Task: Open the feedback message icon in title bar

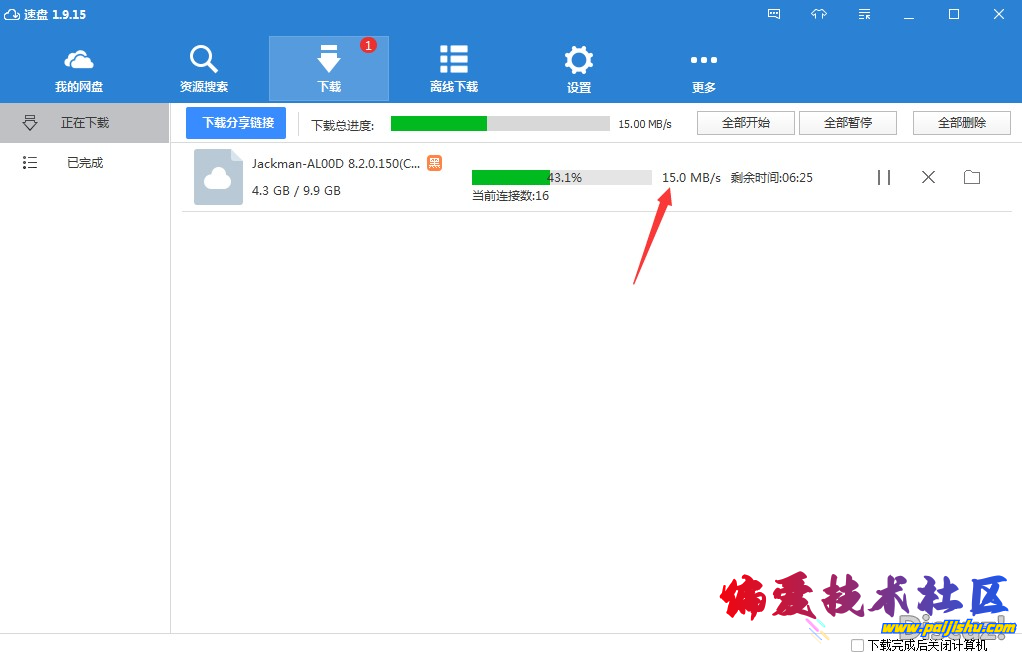Action: (774, 14)
